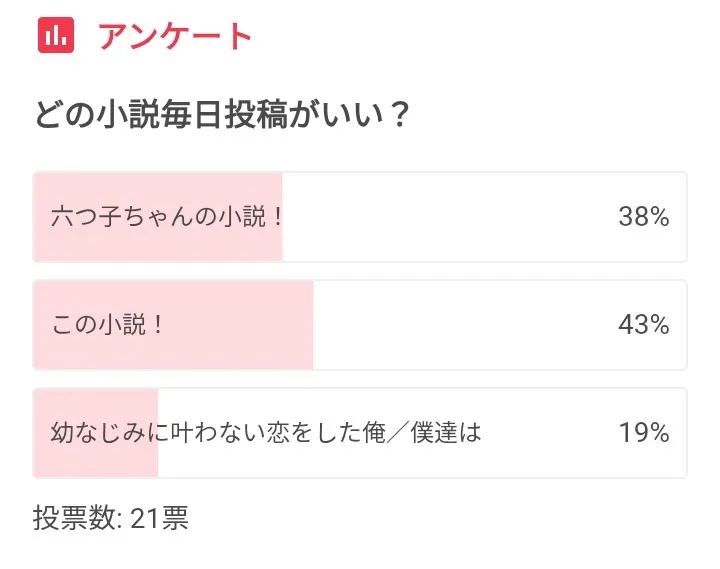The width and height of the screenshot is (720, 569).
Task: Click the red poll chart icon
Action: pyautogui.click(x=56, y=36)
